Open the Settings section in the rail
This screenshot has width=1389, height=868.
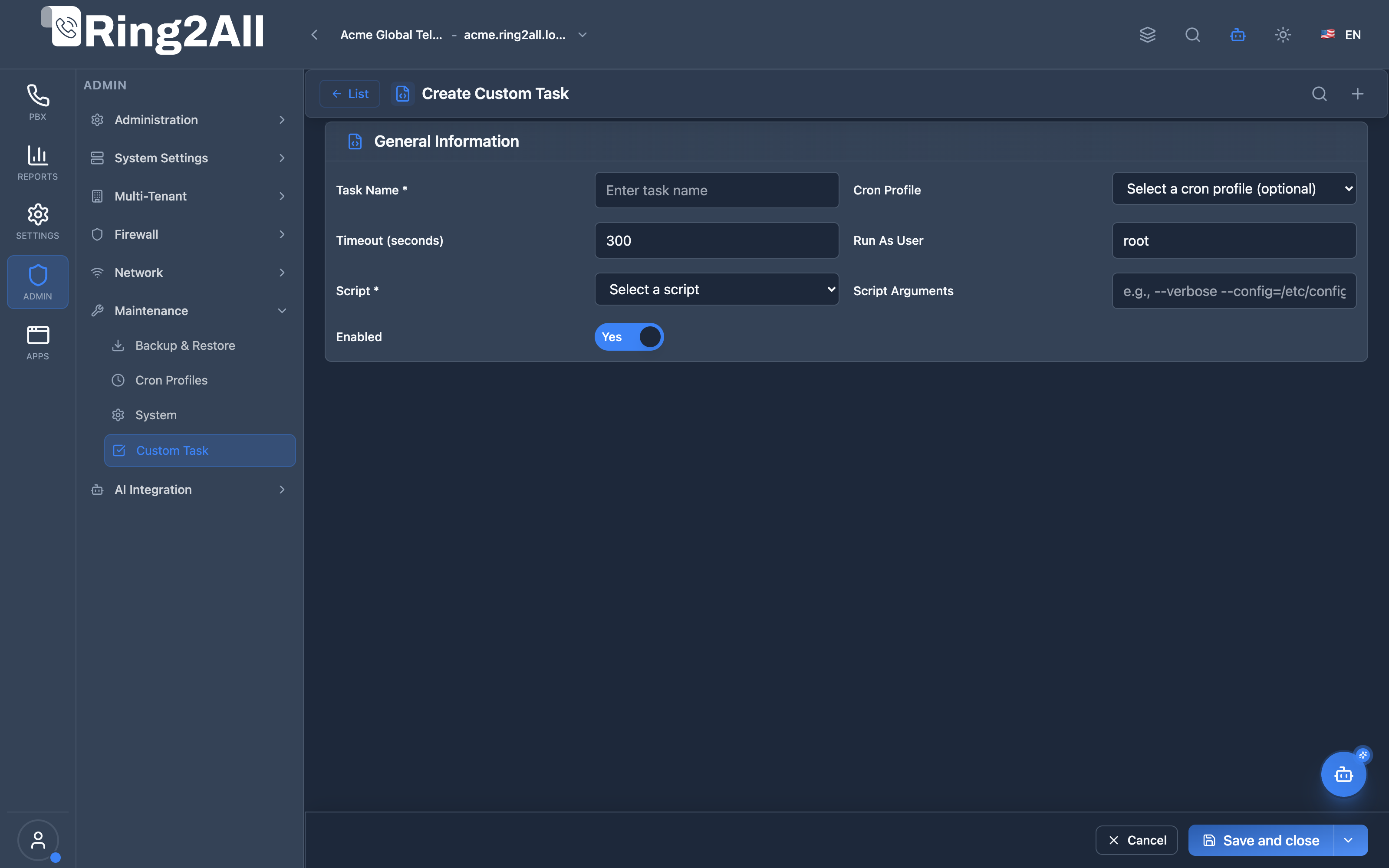point(37,222)
